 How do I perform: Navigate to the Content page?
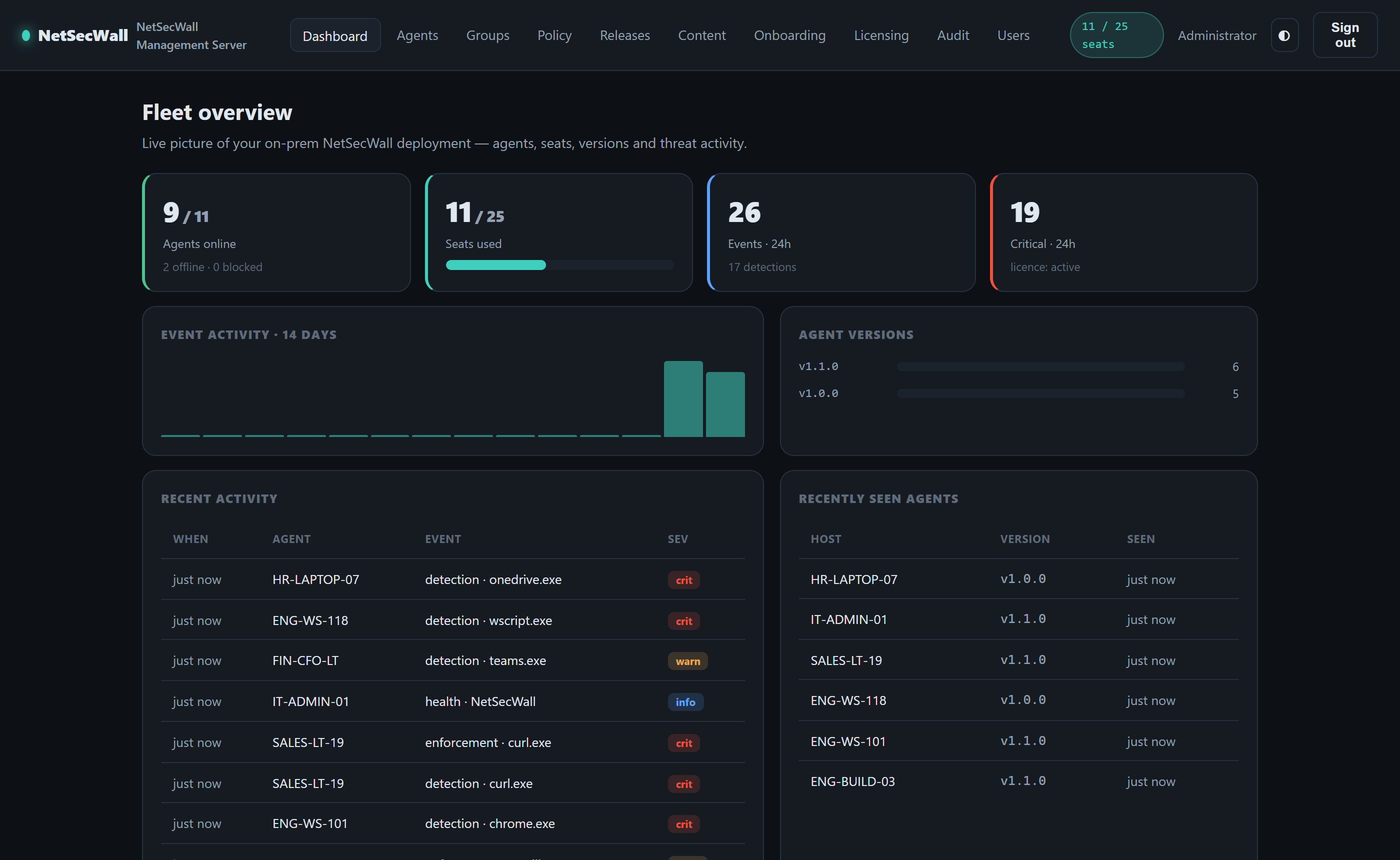pos(701,35)
